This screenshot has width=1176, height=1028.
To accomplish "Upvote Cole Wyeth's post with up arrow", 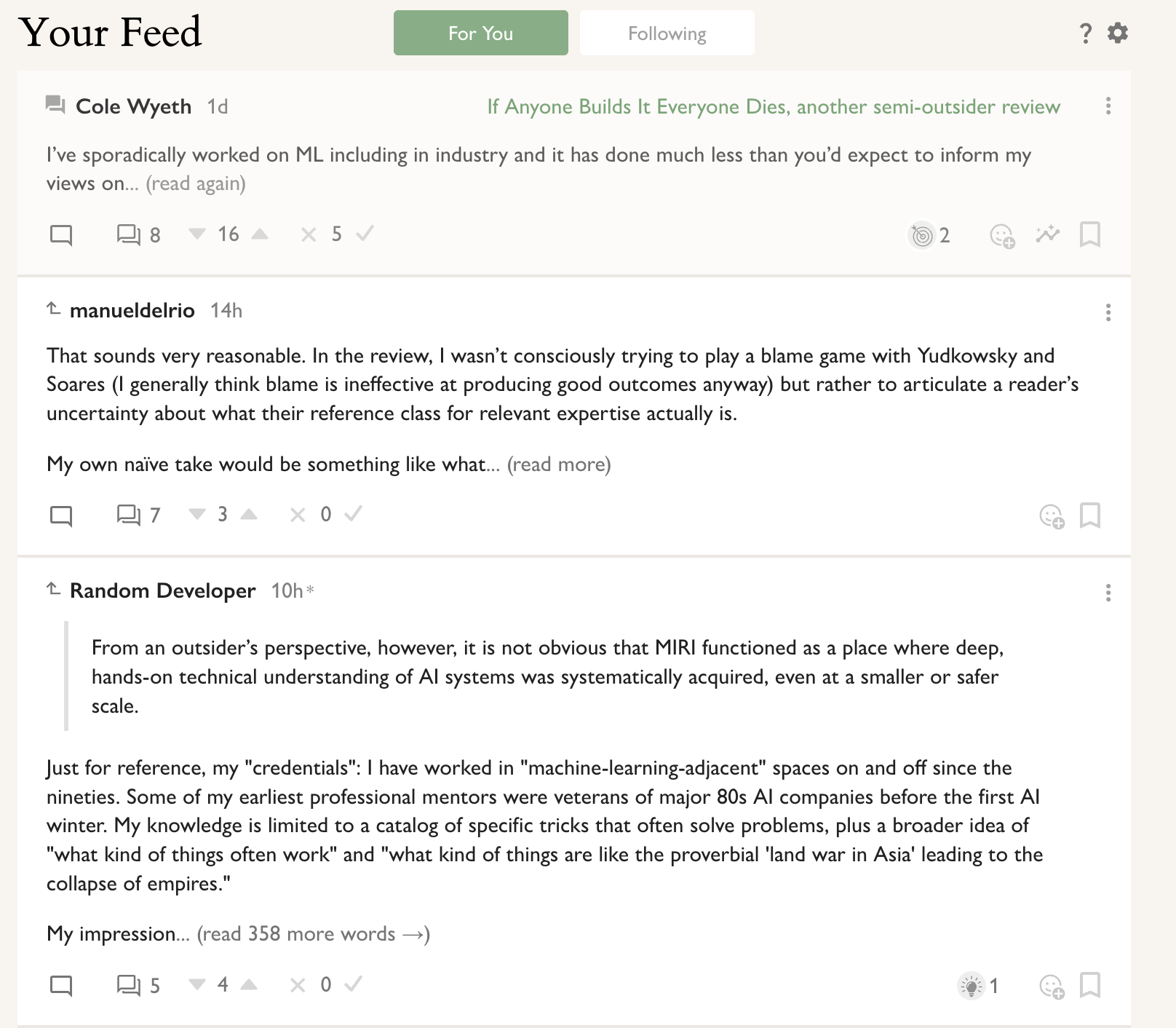I will (x=260, y=234).
